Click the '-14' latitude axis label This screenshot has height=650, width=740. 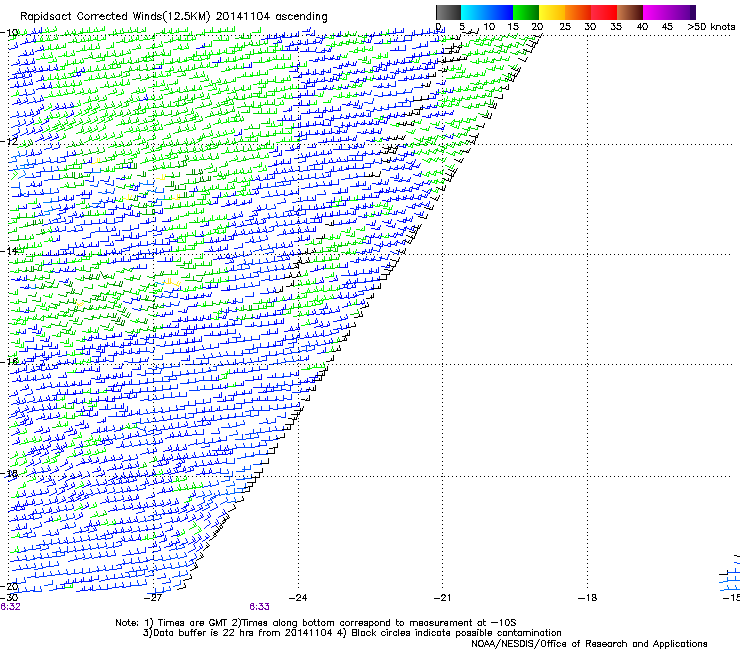point(9,251)
